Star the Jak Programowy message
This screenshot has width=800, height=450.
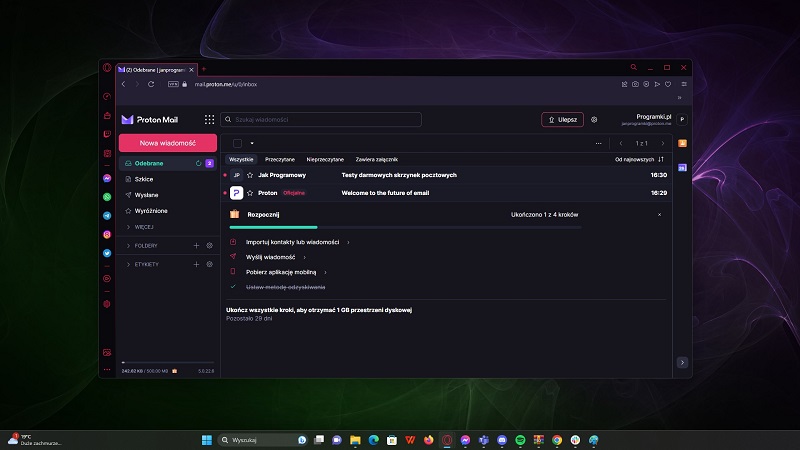[x=250, y=175]
